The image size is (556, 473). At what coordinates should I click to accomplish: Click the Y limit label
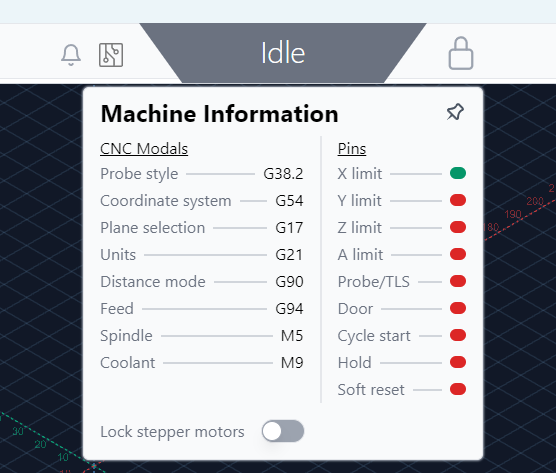[360, 201]
